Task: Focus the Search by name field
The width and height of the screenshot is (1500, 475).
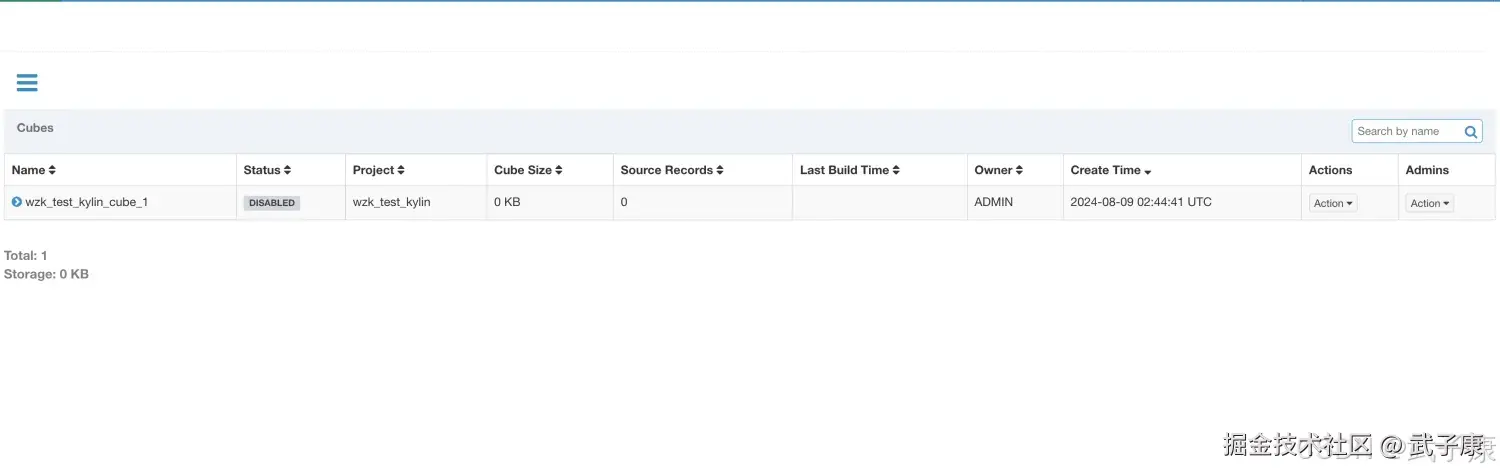Action: coord(1407,132)
